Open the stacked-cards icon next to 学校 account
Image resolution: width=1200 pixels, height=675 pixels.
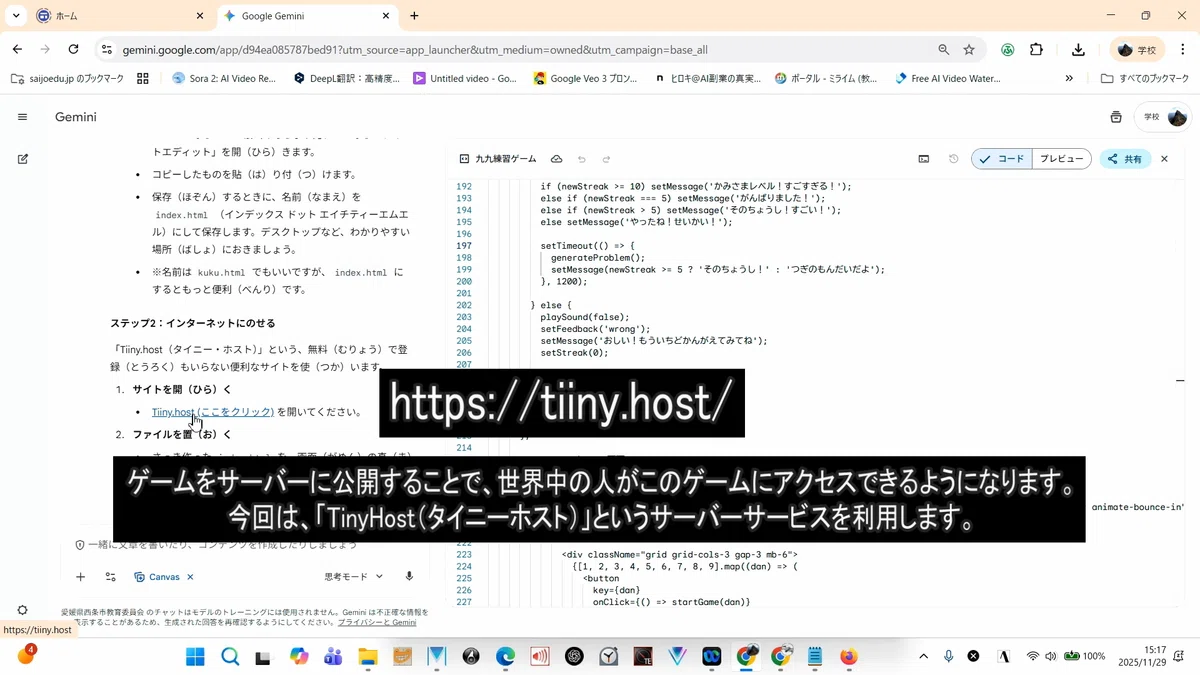[x=1116, y=117]
